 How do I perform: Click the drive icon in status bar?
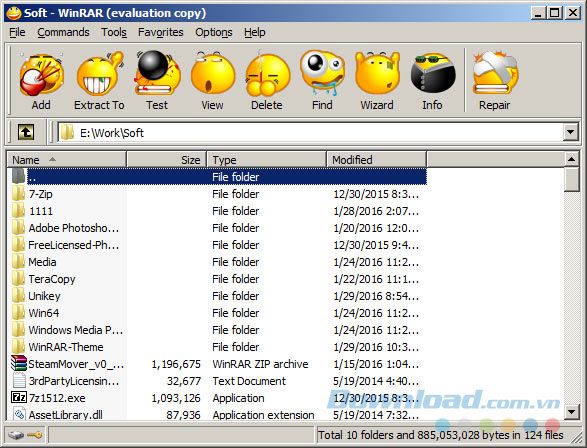tap(16, 435)
